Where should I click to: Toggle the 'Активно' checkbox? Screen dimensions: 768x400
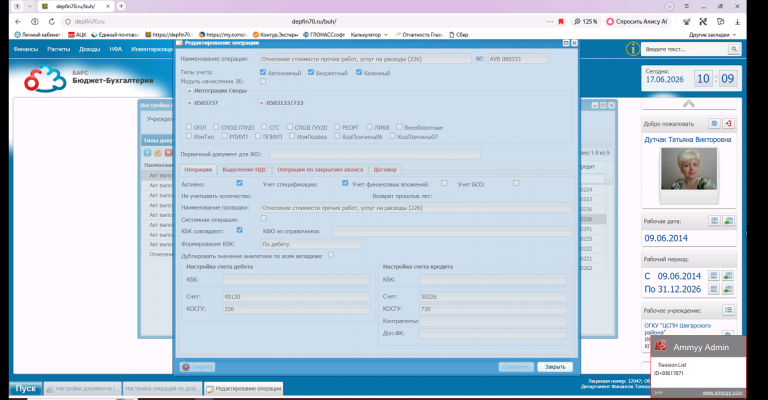(240, 183)
